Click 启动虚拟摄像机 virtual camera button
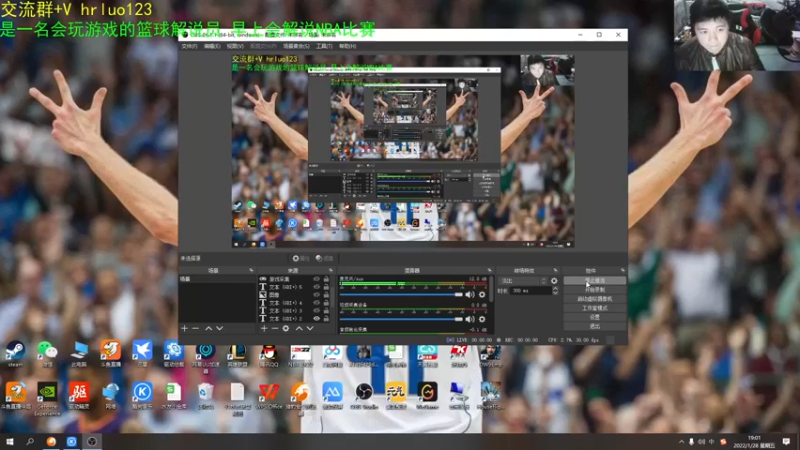800x450 pixels. click(x=594, y=299)
